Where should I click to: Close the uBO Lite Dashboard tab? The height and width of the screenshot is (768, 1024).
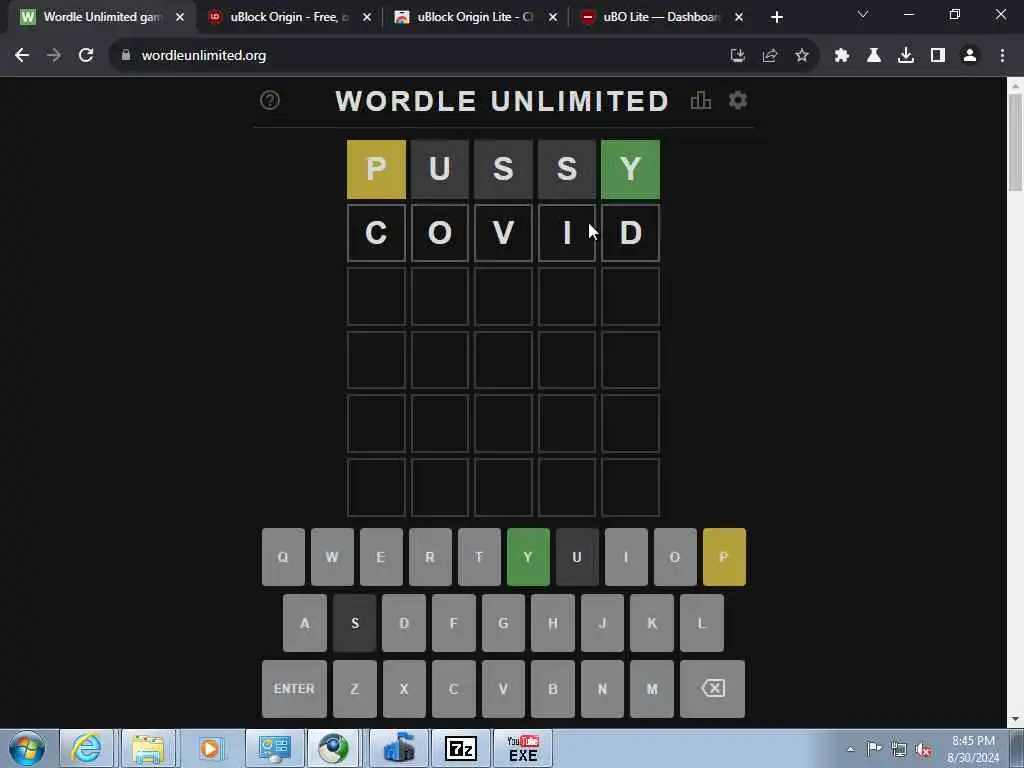tap(739, 17)
